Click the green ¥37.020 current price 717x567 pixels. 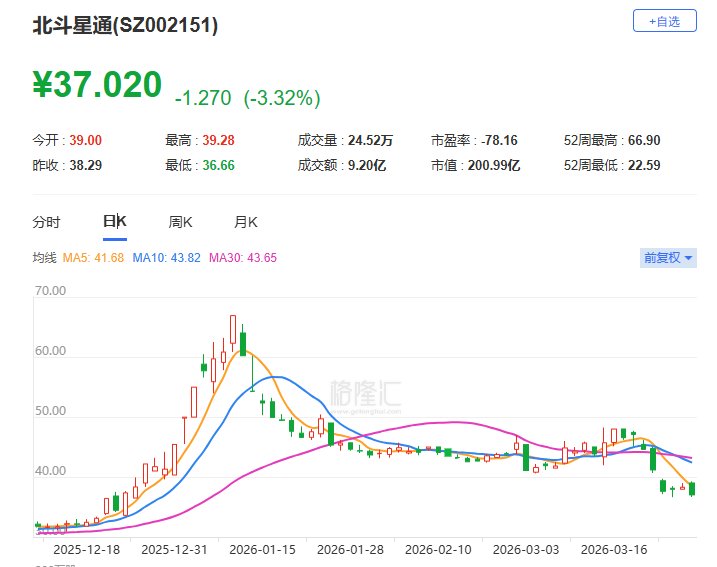97,85
